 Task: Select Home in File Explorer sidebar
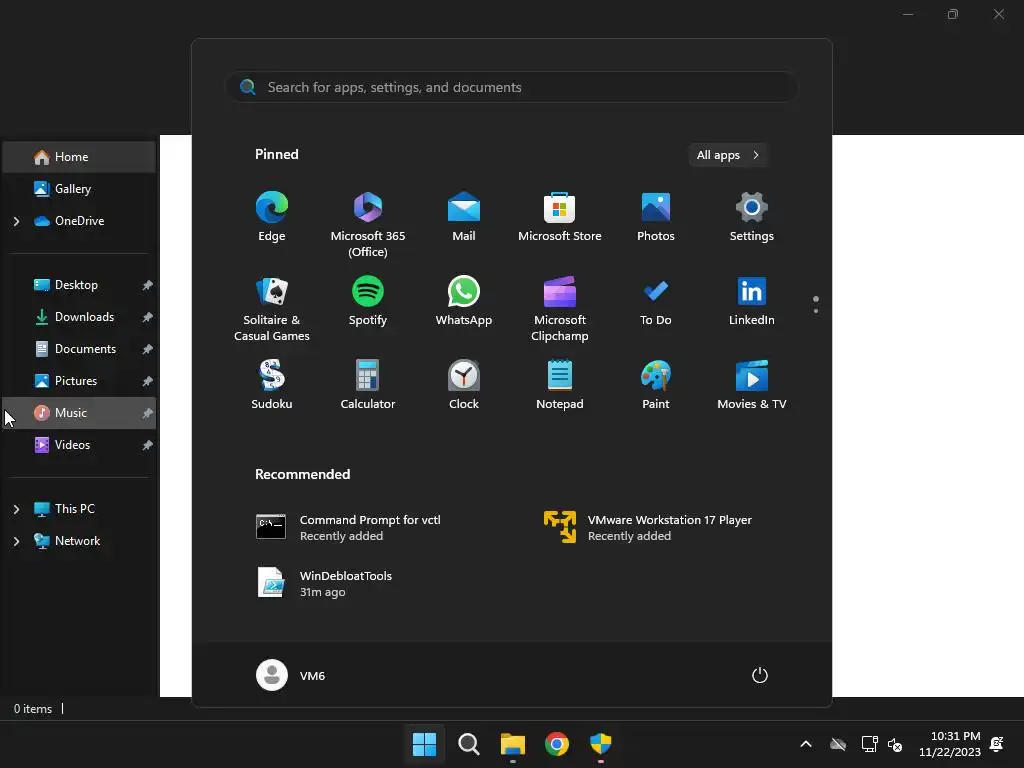coord(79,157)
